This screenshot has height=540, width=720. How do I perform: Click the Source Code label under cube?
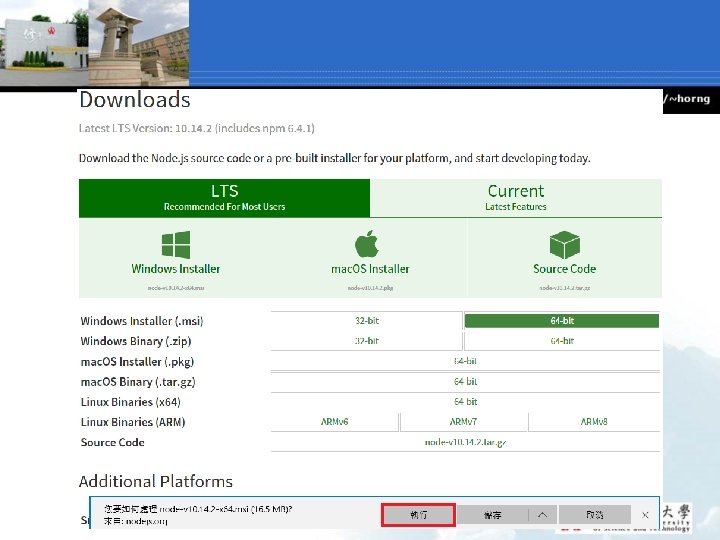[564, 269]
